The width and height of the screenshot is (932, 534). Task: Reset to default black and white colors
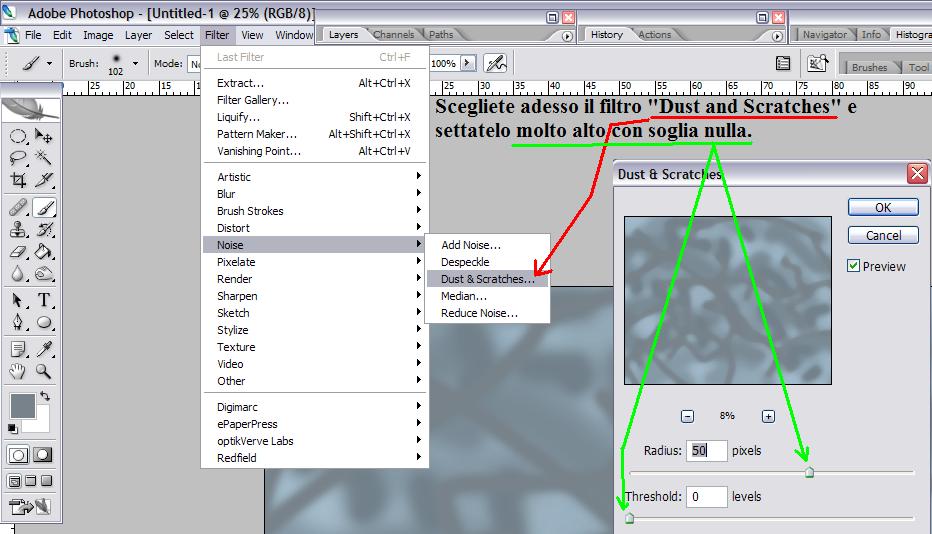click(x=12, y=428)
